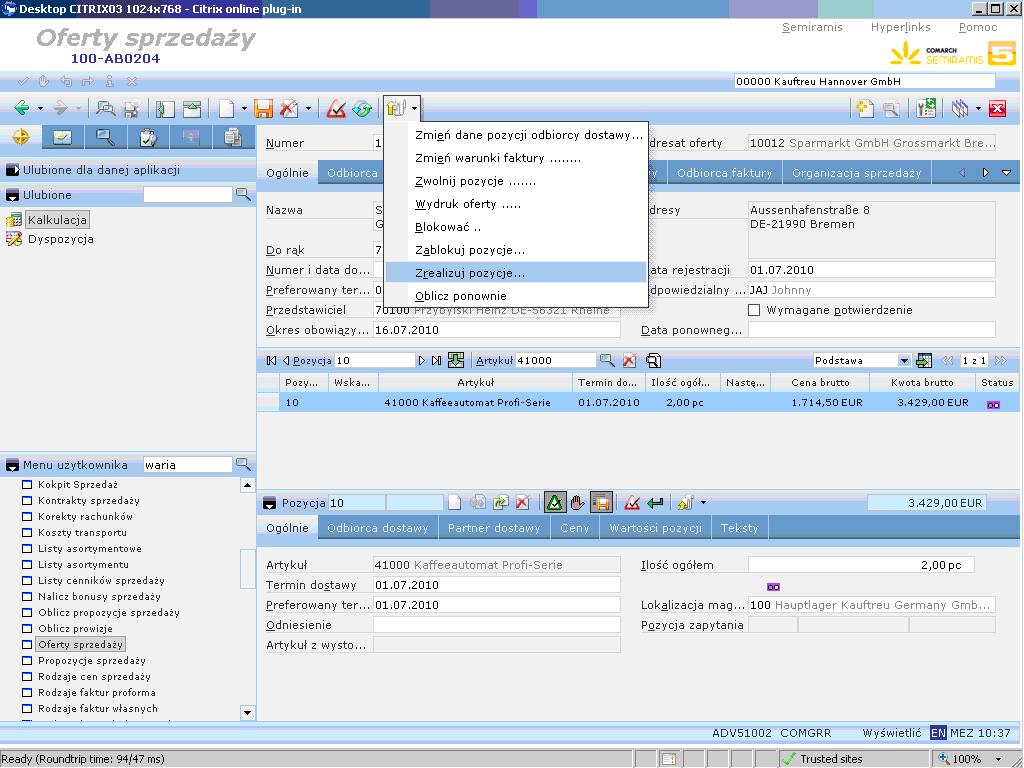Screen dimensions: 1024x768
Task: Click the Okres obowiązywania date field
Action: tap(496, 330)
